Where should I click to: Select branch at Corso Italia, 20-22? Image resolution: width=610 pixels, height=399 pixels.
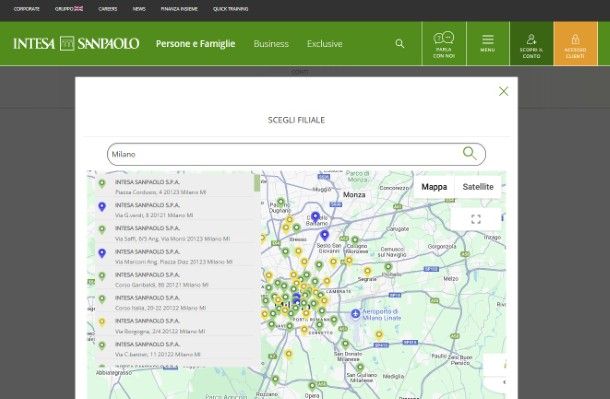[x=175, y=303]
